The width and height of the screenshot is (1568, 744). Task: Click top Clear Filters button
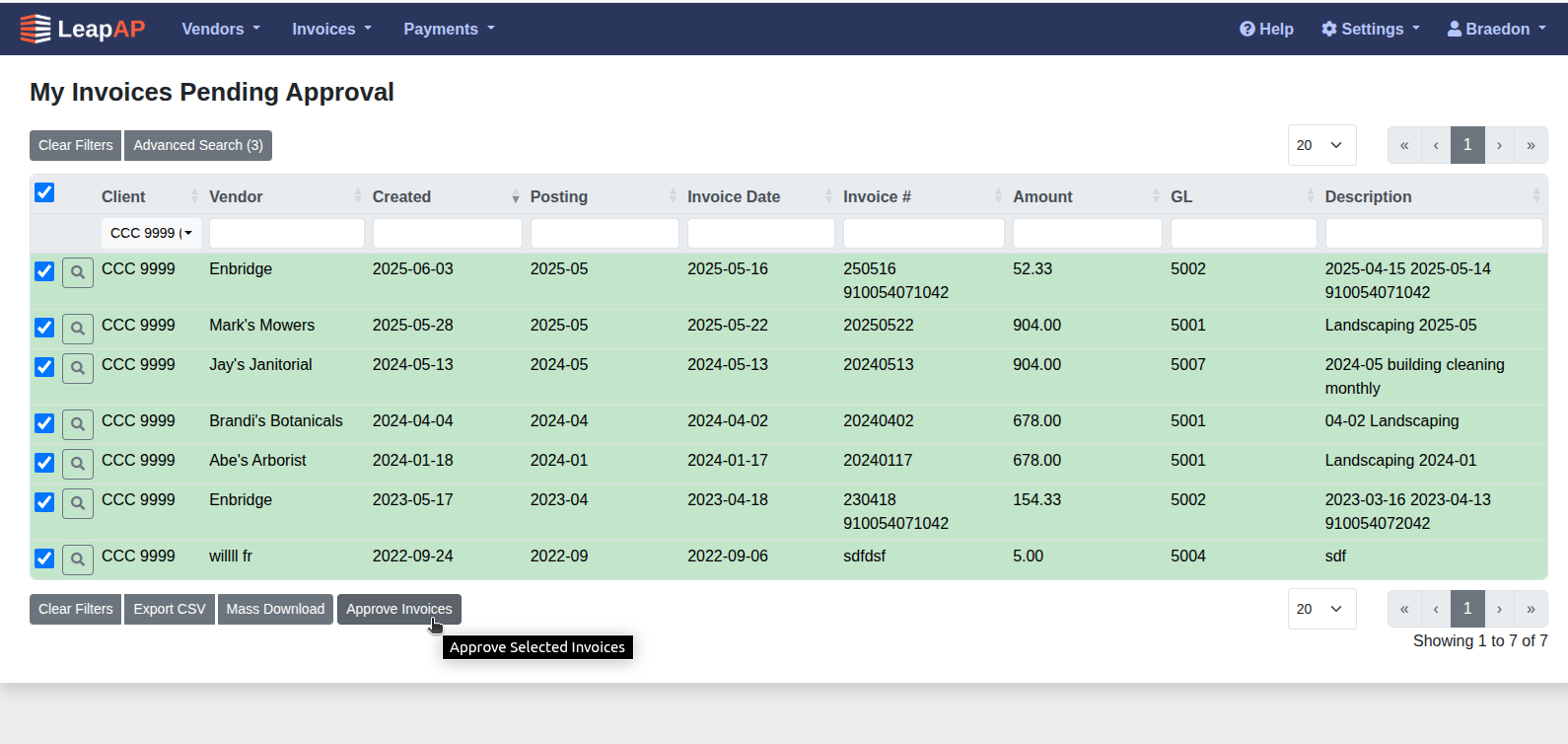point(76,145)
